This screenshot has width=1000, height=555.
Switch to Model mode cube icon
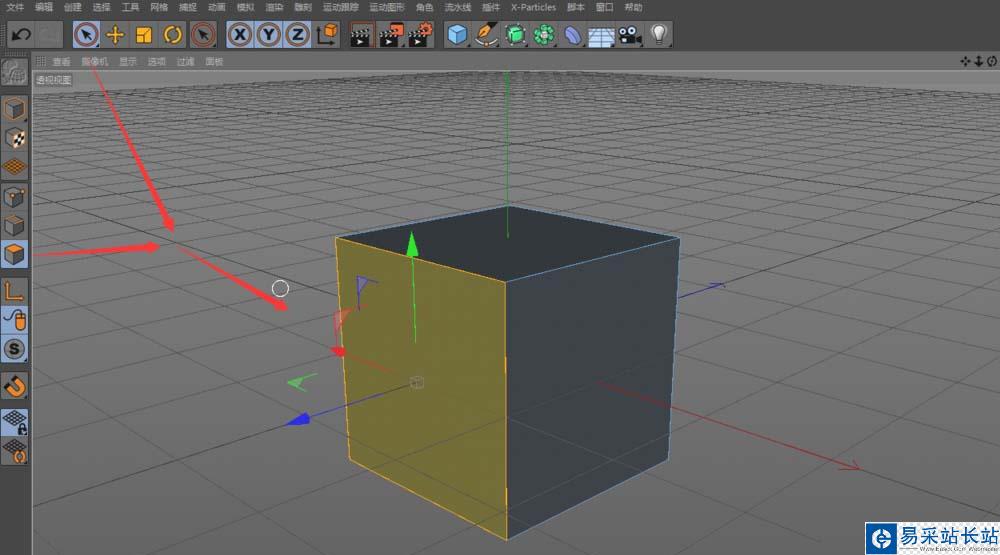[15, 109]
